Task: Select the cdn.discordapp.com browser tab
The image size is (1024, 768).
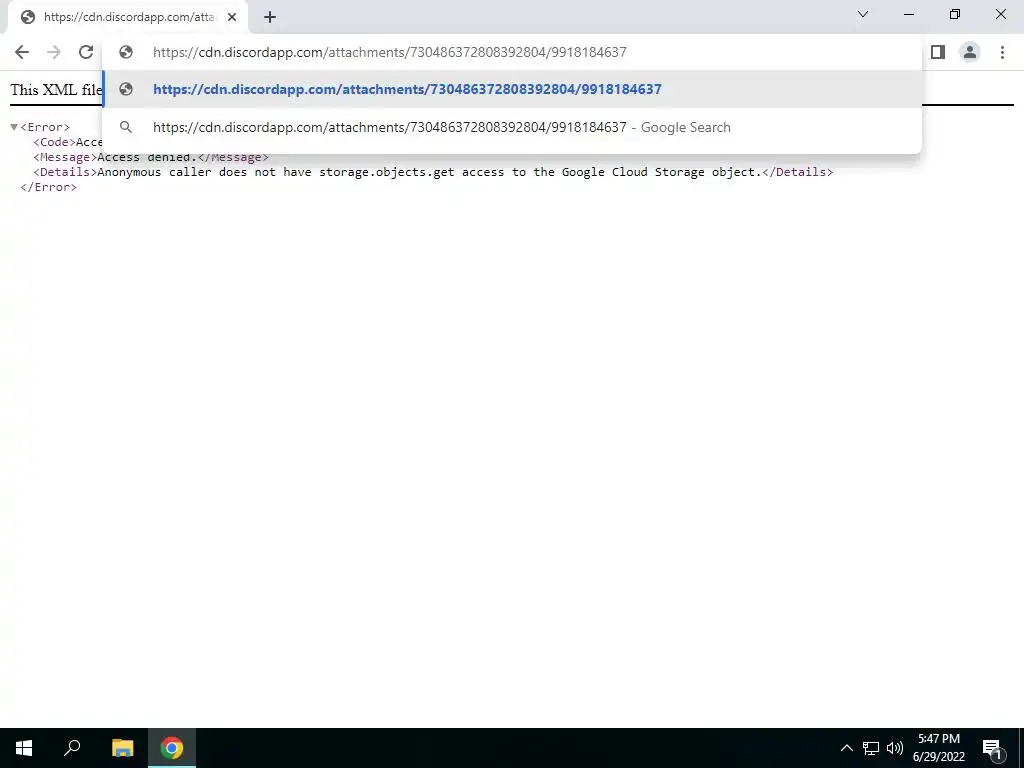Action: pos(128,18)
